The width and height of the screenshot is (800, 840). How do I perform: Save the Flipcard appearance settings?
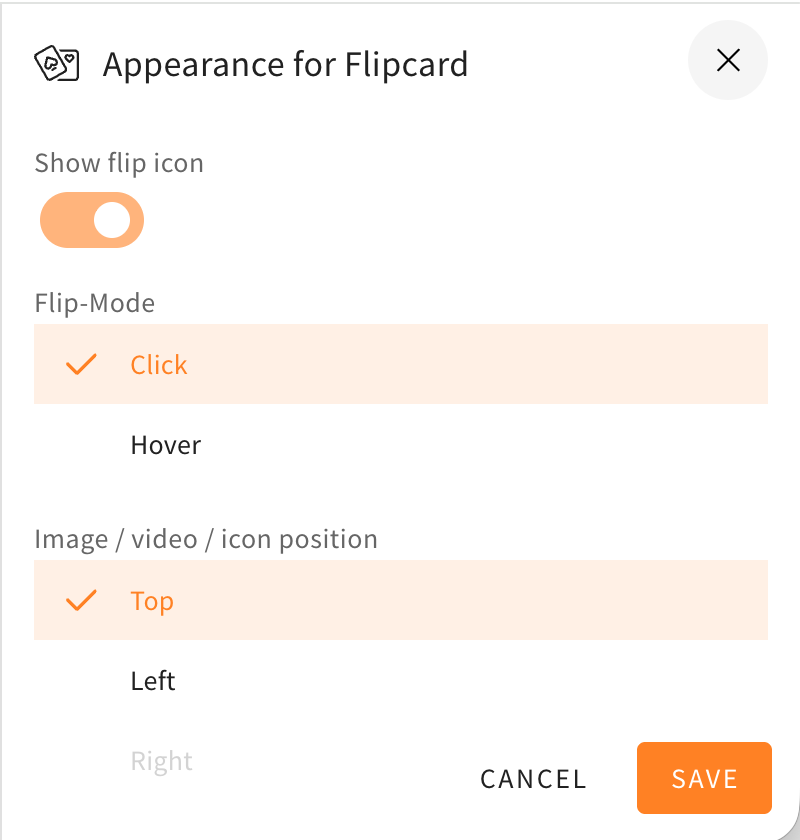(704, 779)
